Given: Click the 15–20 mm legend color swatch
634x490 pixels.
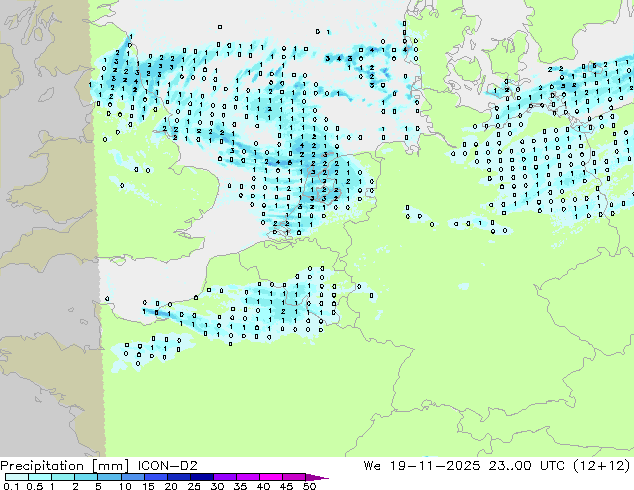Looking at the screenshot, I should pos(156,477).
